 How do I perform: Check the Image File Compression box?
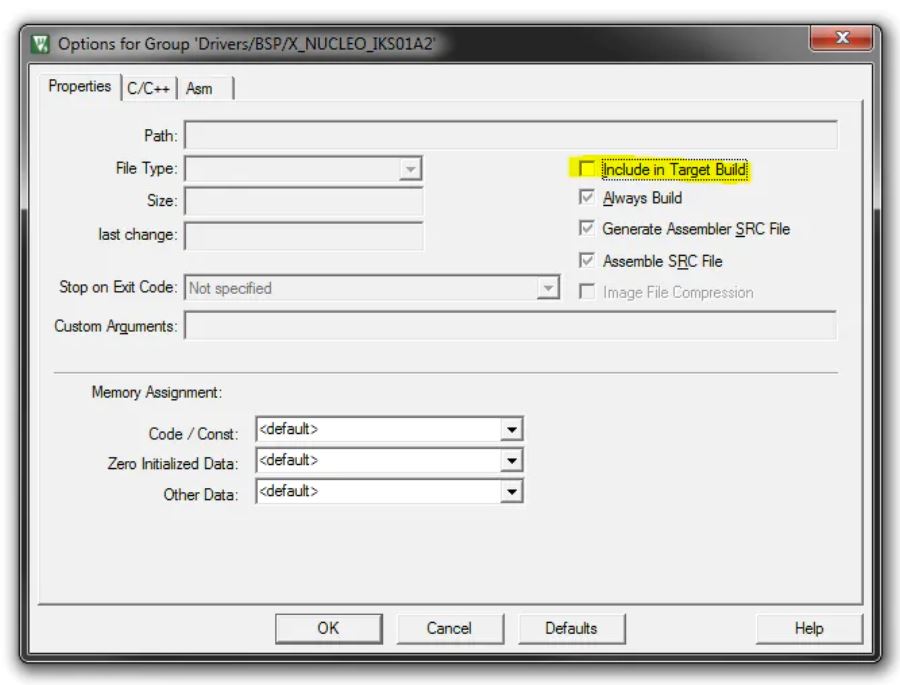(x=587, y=292)
